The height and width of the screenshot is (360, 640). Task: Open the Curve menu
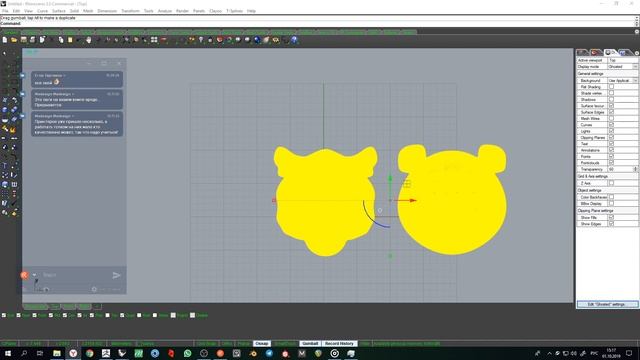pos(42,11)
